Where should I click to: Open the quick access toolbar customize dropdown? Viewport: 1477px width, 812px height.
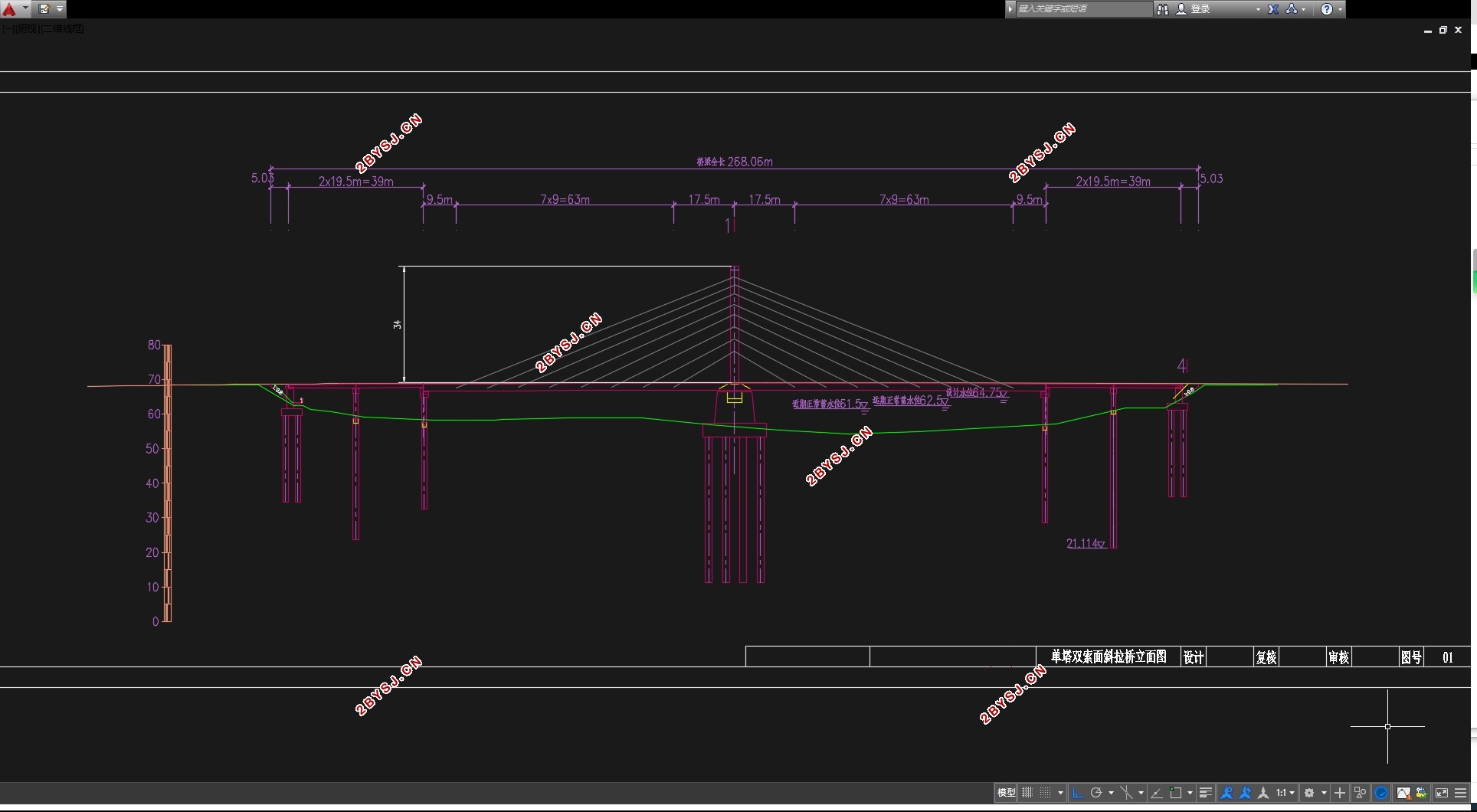pos(60,9)
